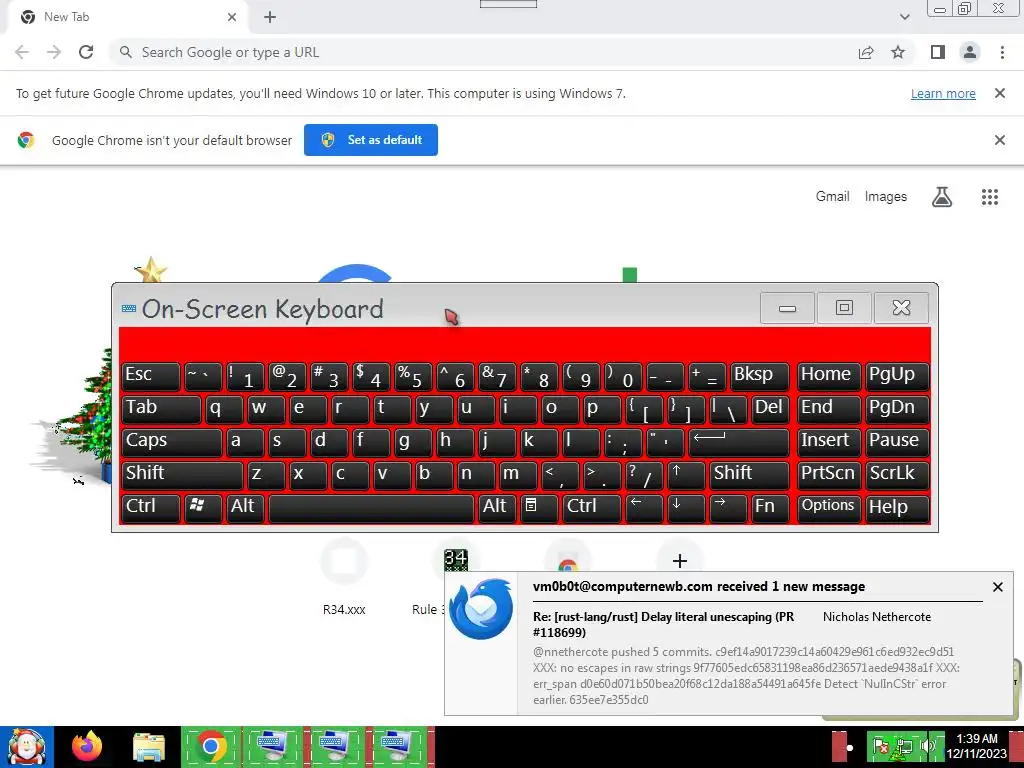1024x768 pixels.
Task: Click the Windows logo key
Action: coord(203,507)
